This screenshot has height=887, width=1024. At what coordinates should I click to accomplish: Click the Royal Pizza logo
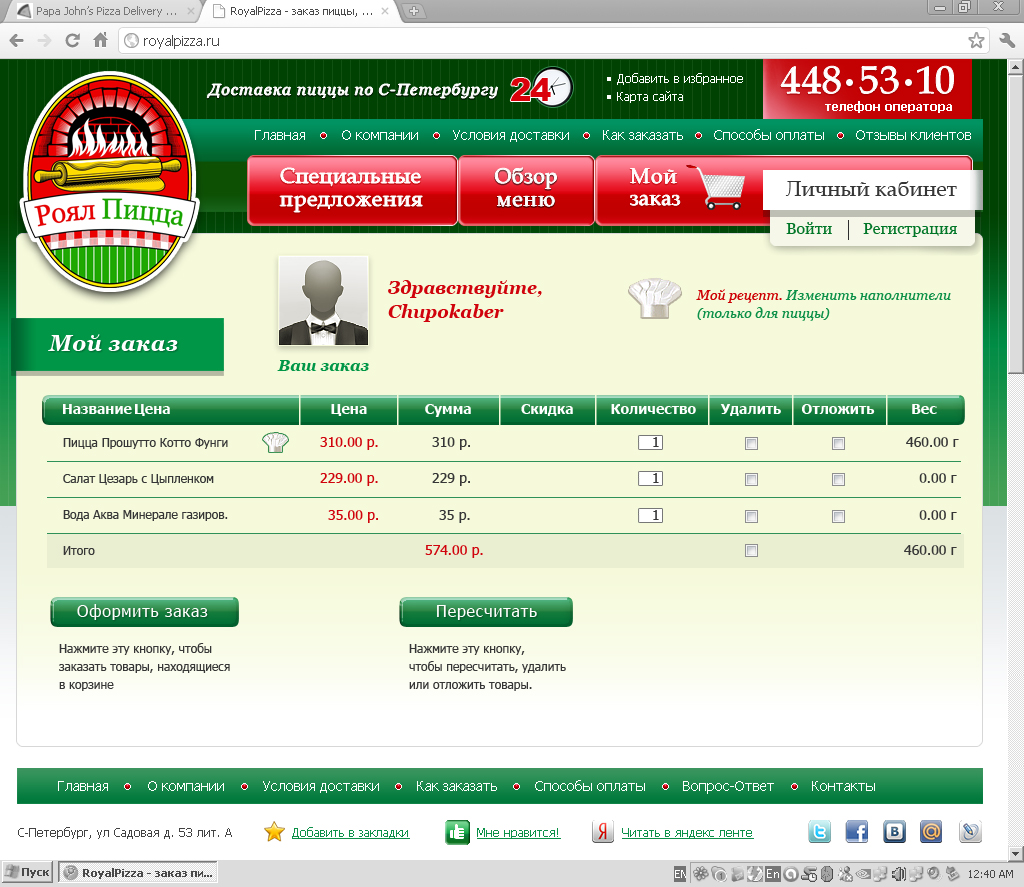click(x=109, y=183)
